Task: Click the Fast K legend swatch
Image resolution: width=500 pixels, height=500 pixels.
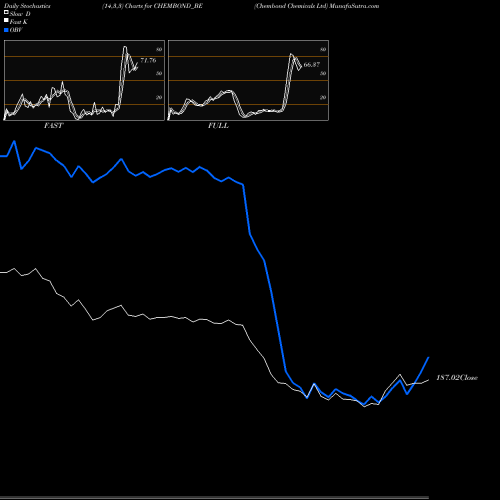Action: (x=6, y=20)
